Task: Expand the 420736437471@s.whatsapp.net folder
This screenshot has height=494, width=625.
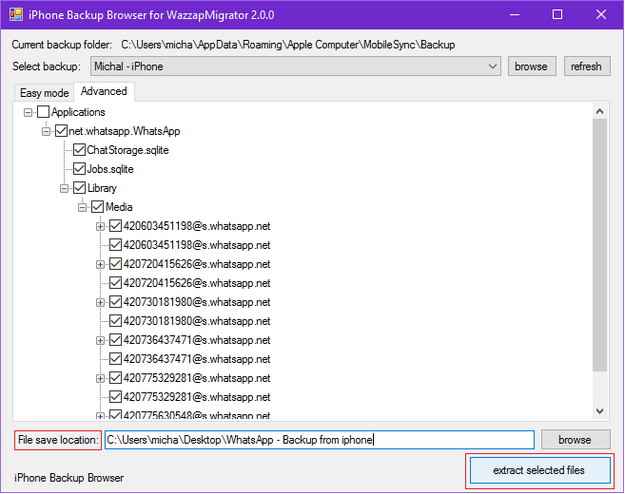Action: tap(100, 340)
